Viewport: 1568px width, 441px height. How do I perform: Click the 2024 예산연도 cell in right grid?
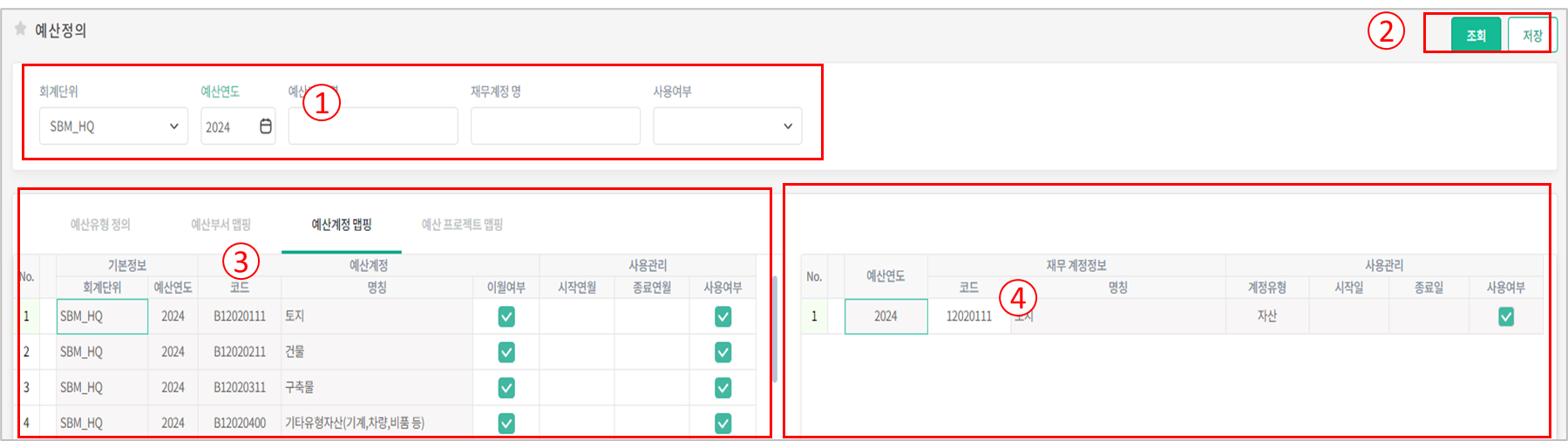(x=886, y=316)
